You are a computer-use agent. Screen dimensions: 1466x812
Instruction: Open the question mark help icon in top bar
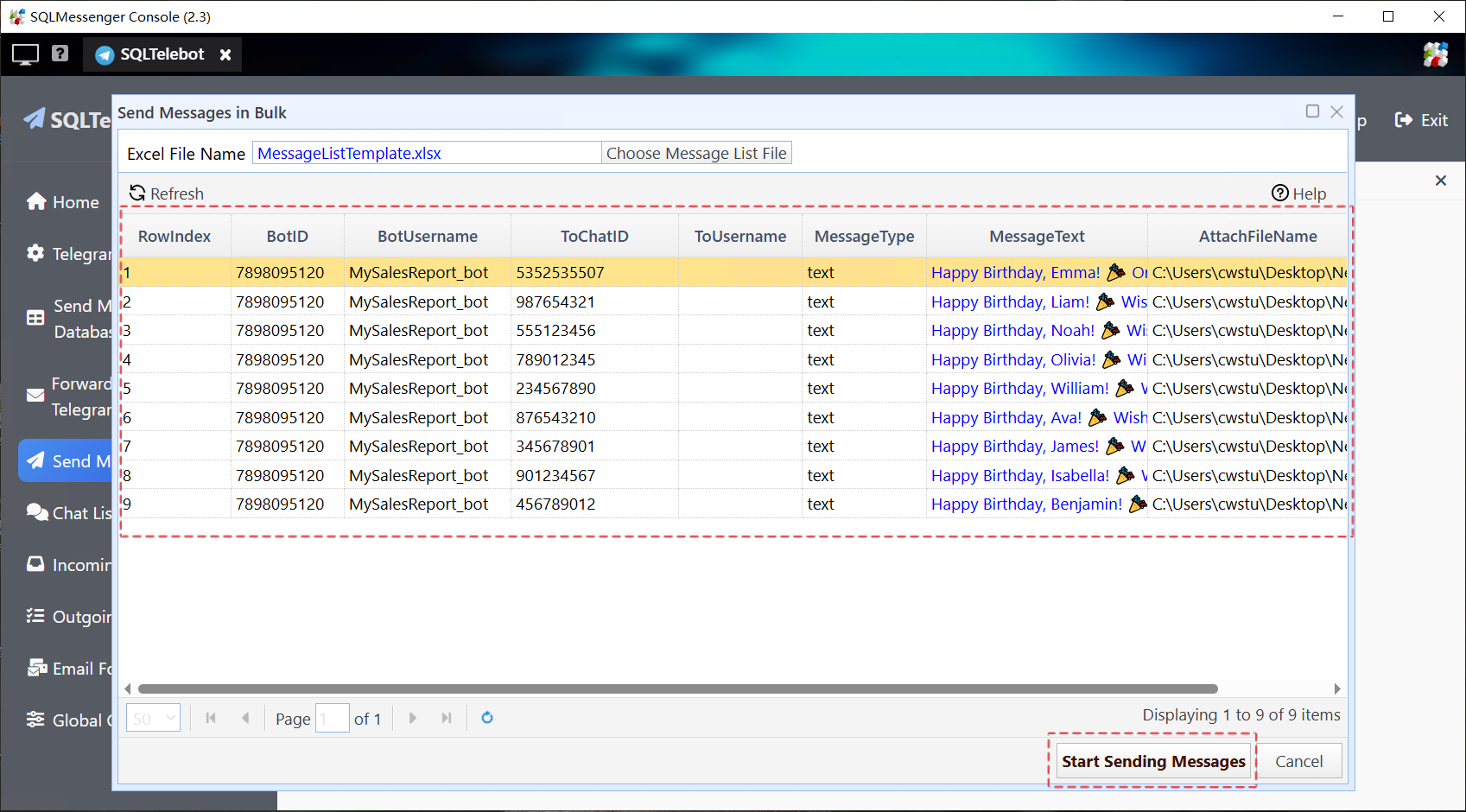point(60,54)
